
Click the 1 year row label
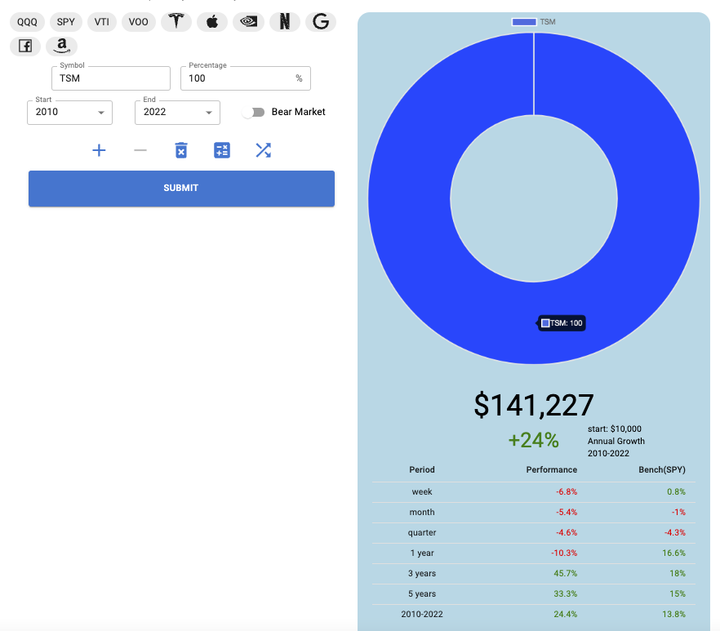pos(422,553)
